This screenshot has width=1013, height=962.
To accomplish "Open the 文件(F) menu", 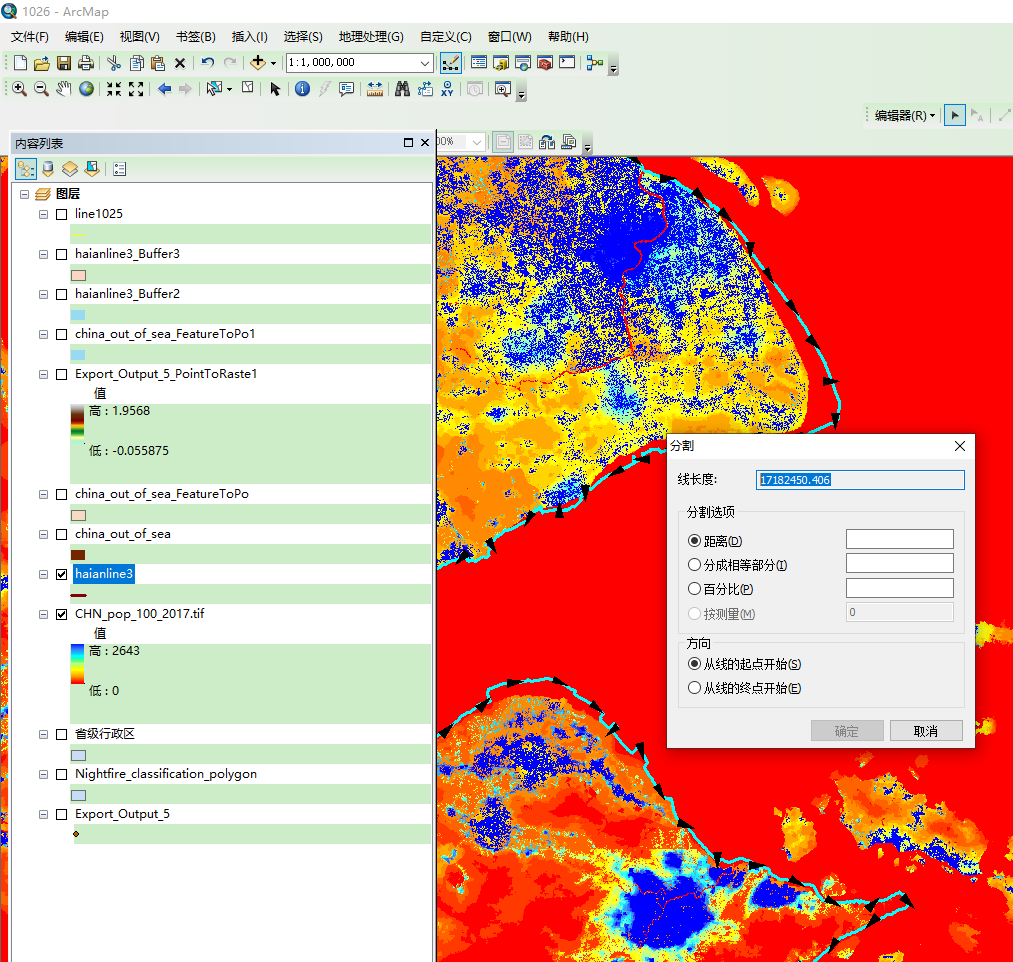I will [x=30, y=37].
